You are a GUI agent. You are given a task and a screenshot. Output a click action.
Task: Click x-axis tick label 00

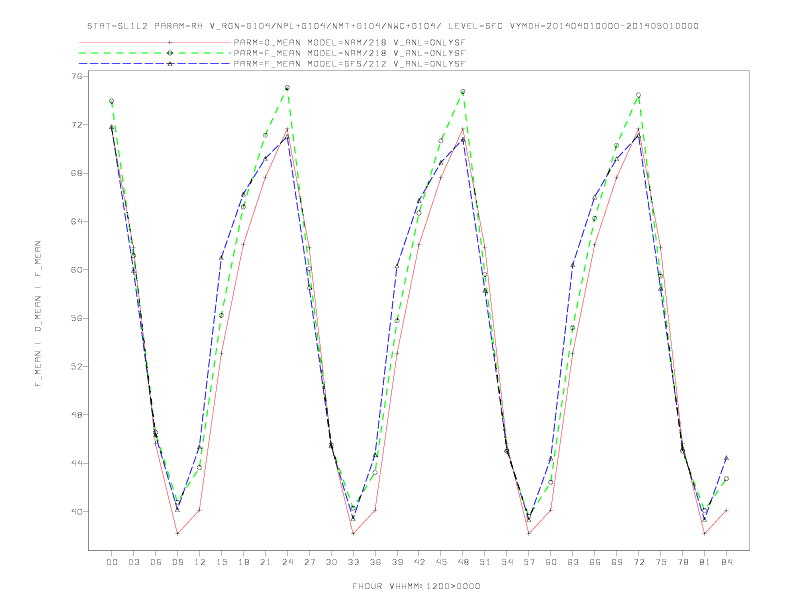click(x=112, y=562)
